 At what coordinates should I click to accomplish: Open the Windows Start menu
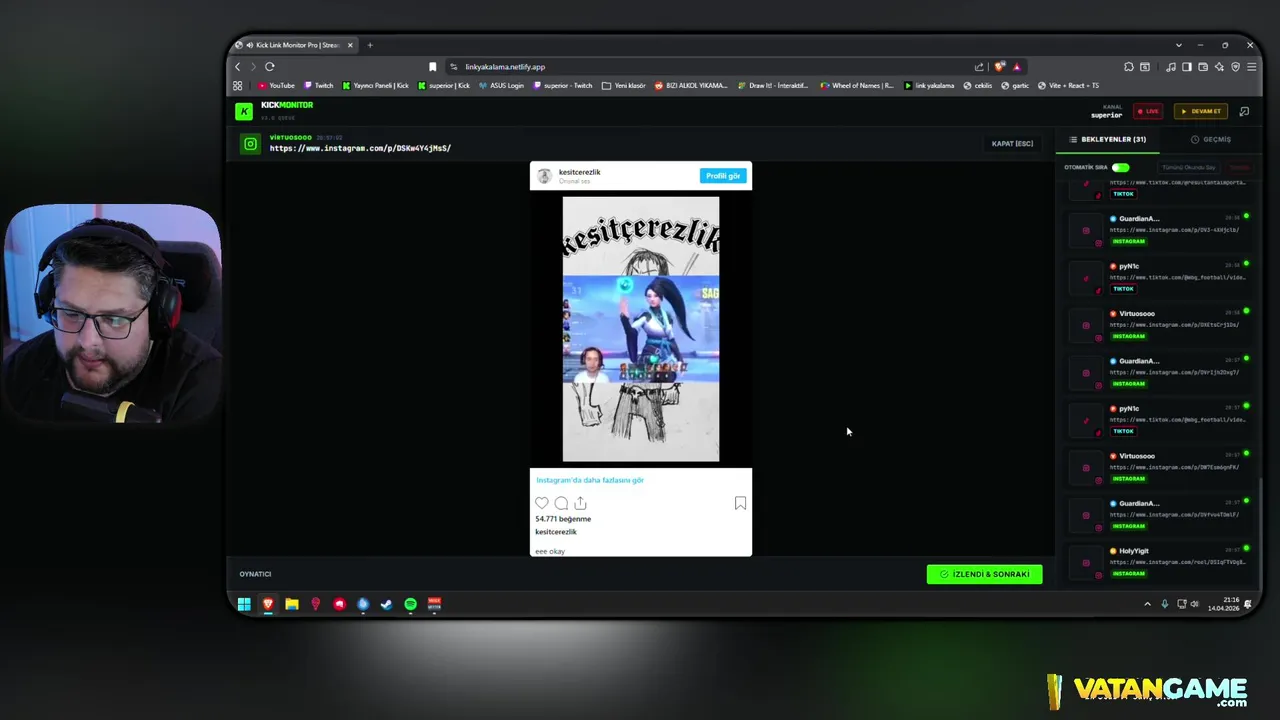coord(244,604)
